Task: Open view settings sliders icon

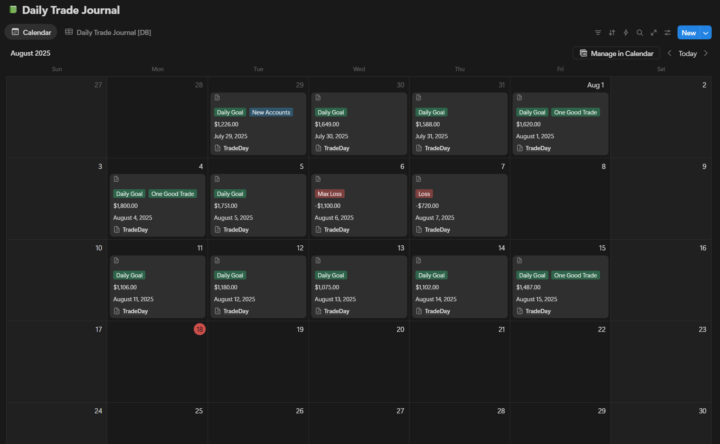Action: (668, 33)
